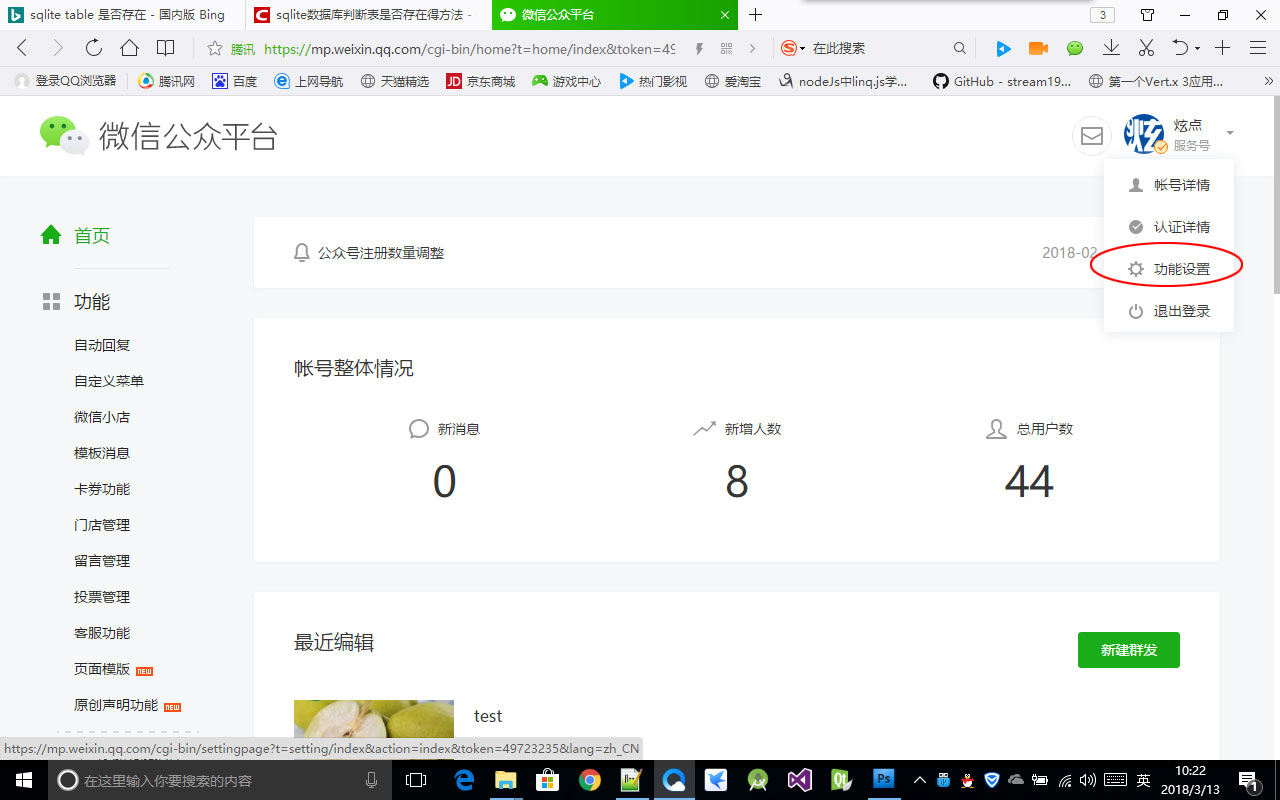Open a new browser tab

(x=756, y=15)
